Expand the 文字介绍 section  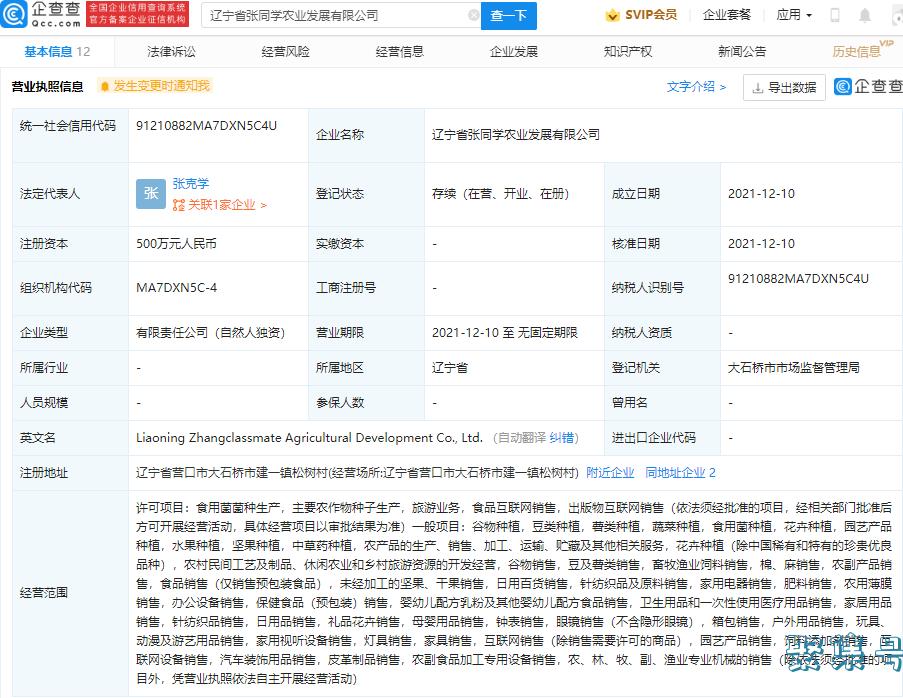696,87
